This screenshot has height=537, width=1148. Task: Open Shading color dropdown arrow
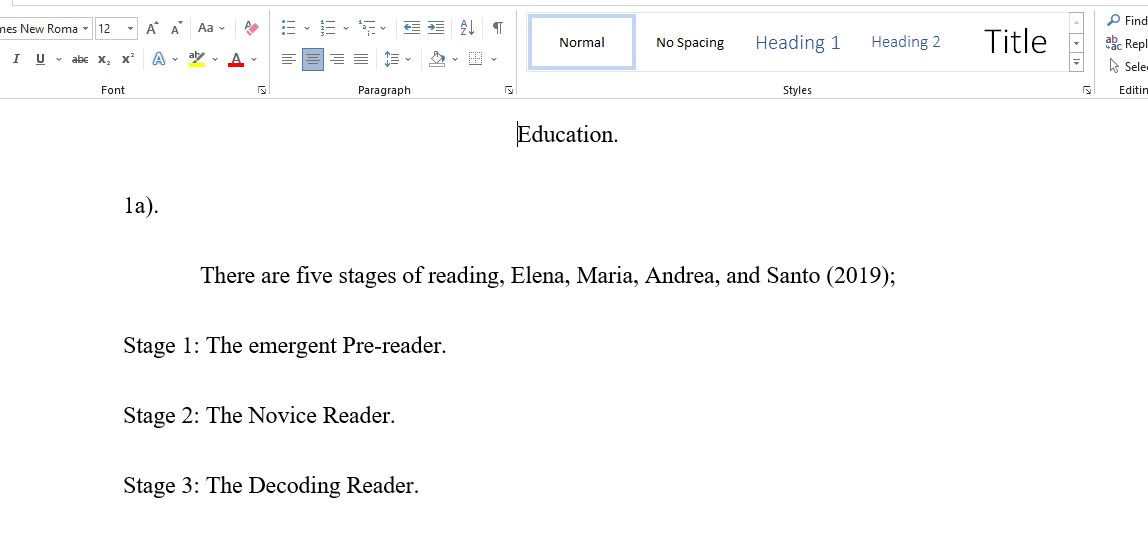click(455, 59)
